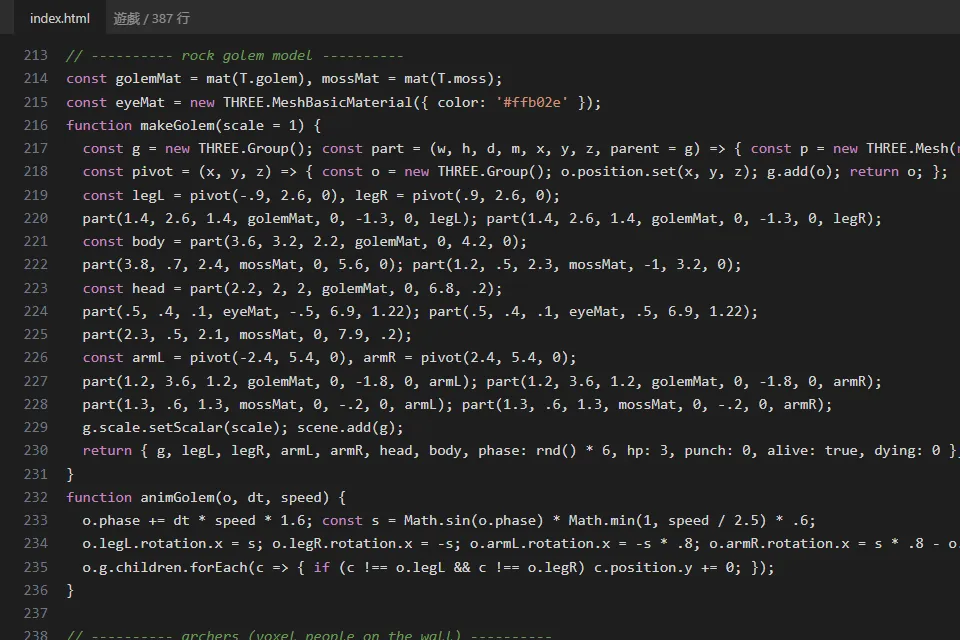960x640 pixels.
Task: Click "o.g.children.forEach" on line 235
Action: pyautogui.click(x=165, y=568)
